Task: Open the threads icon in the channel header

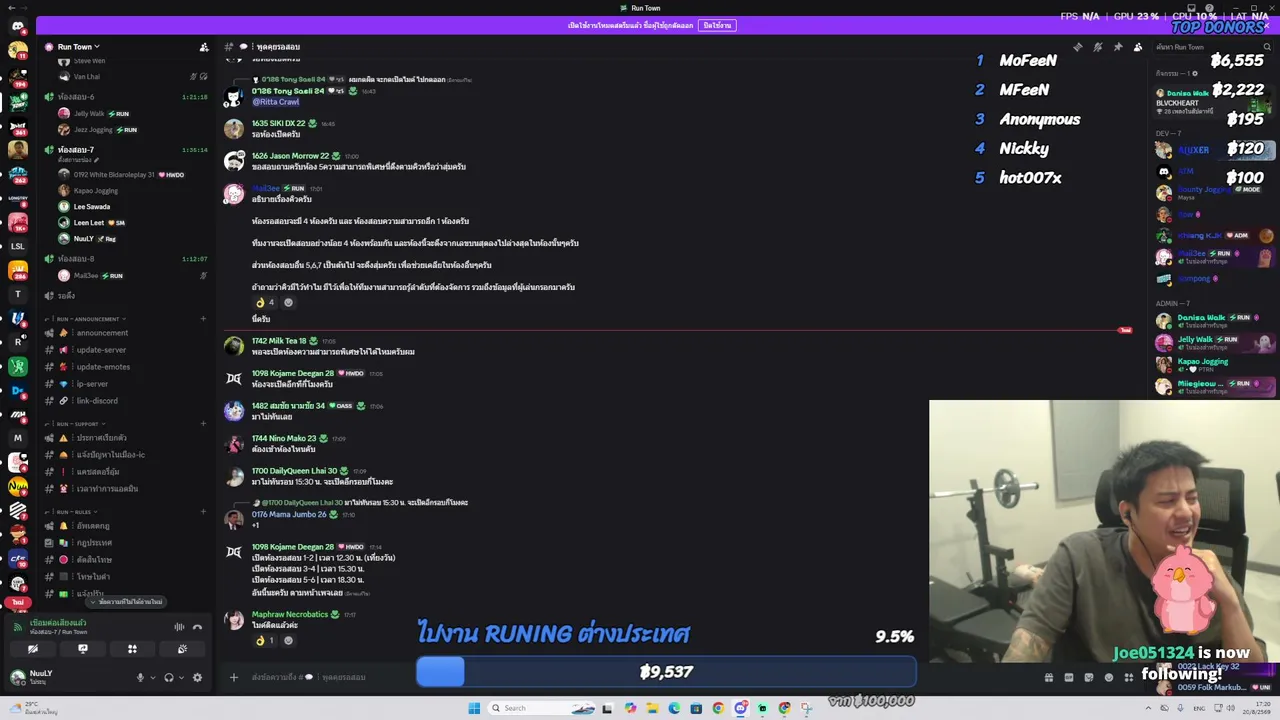Action: pyautogui.click(x=1077, y=47)
